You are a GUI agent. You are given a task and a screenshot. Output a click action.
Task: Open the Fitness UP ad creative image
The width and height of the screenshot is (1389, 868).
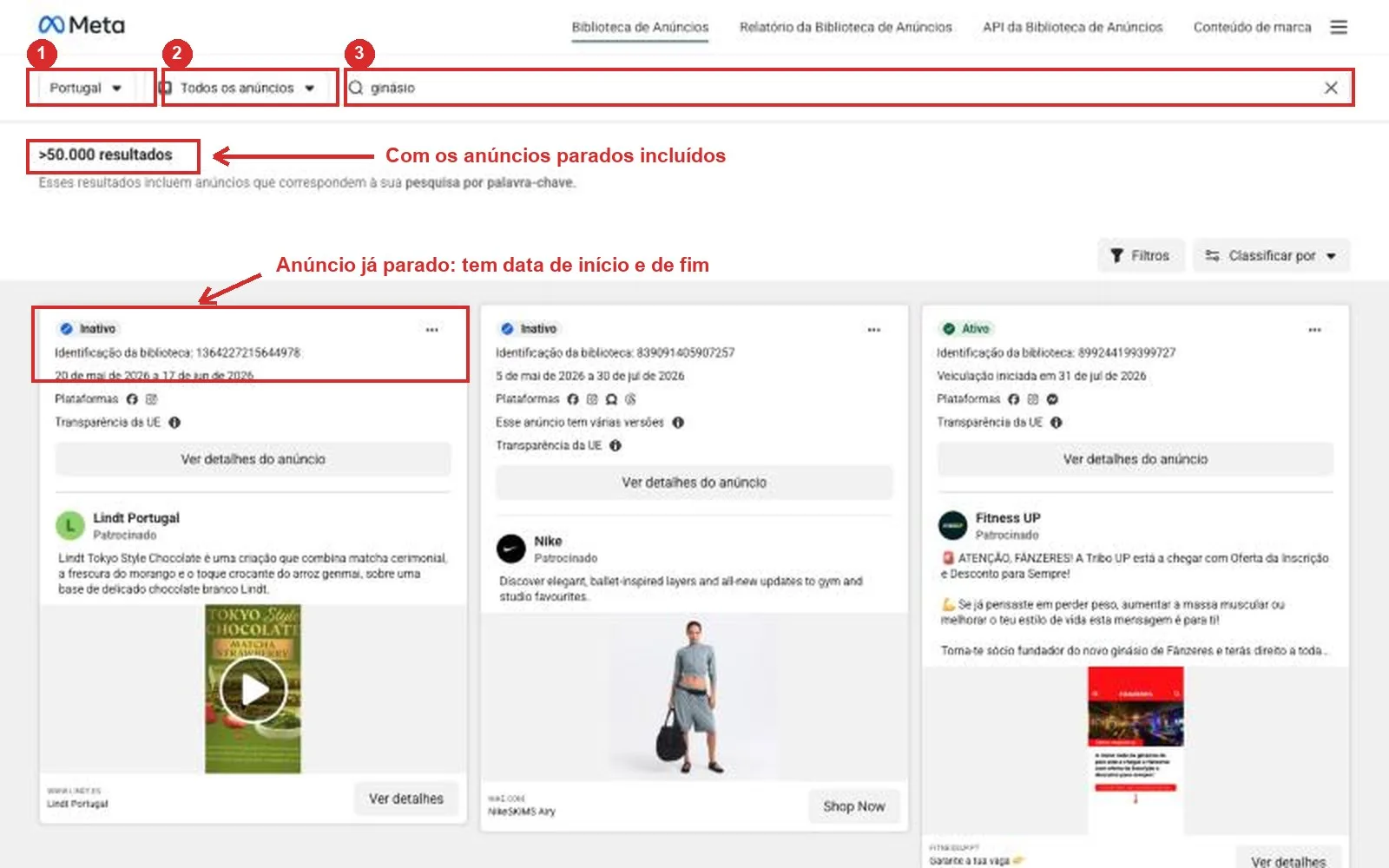point(1136,751)
